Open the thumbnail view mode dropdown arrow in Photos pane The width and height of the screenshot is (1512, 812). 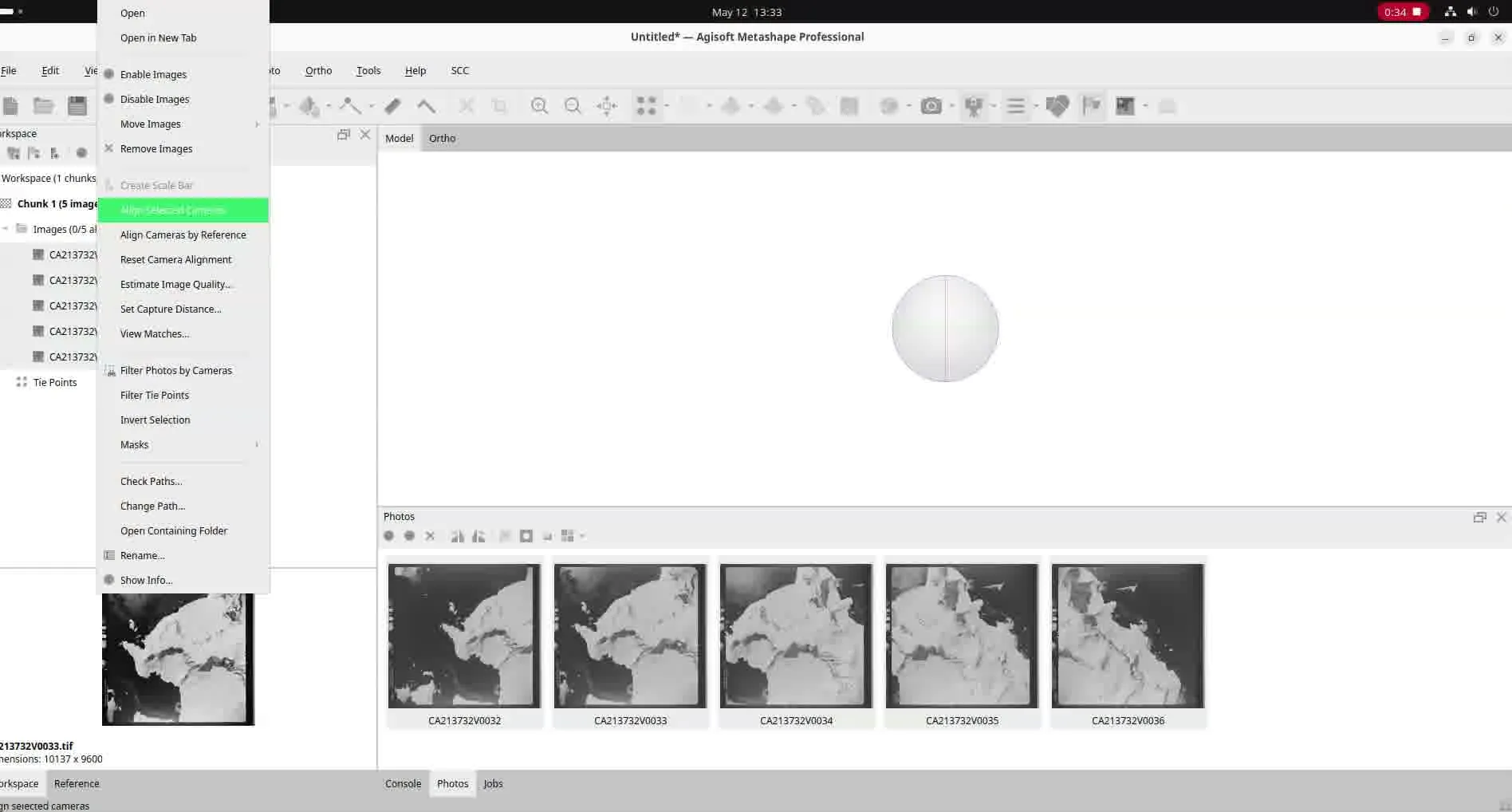pos(582,536)
